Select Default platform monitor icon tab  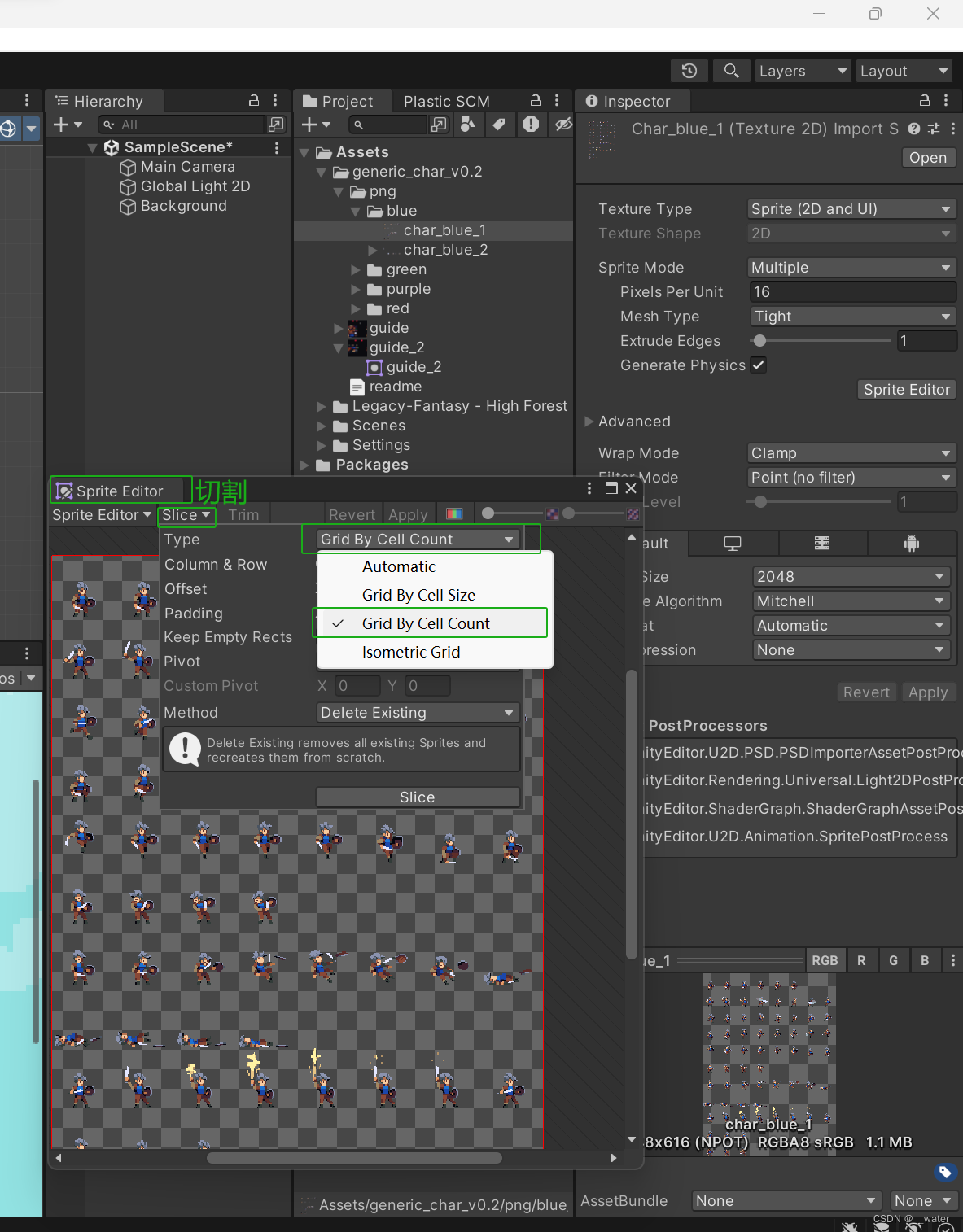pos(733,544)
